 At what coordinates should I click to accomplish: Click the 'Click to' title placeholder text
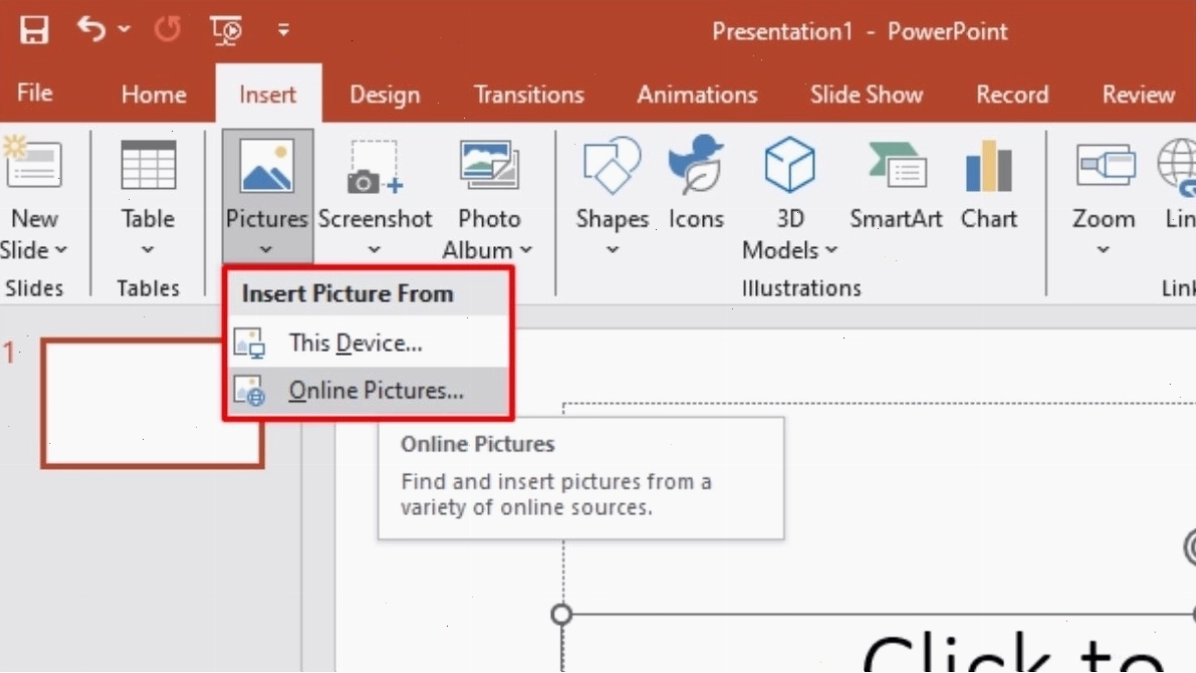(1014, 653)
